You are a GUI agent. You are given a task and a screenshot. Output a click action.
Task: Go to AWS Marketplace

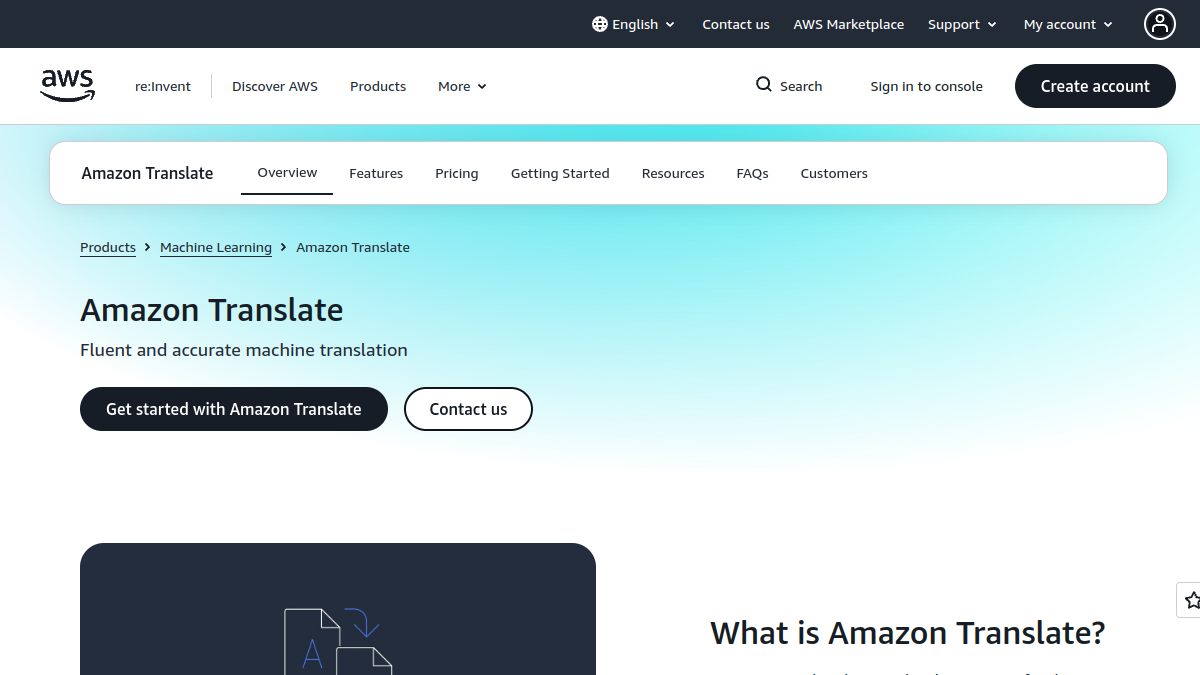(849, 24)
